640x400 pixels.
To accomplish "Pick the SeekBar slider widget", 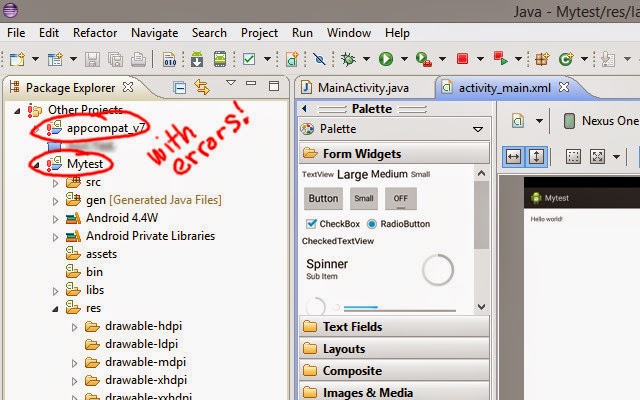I will [x=400, y=309].
